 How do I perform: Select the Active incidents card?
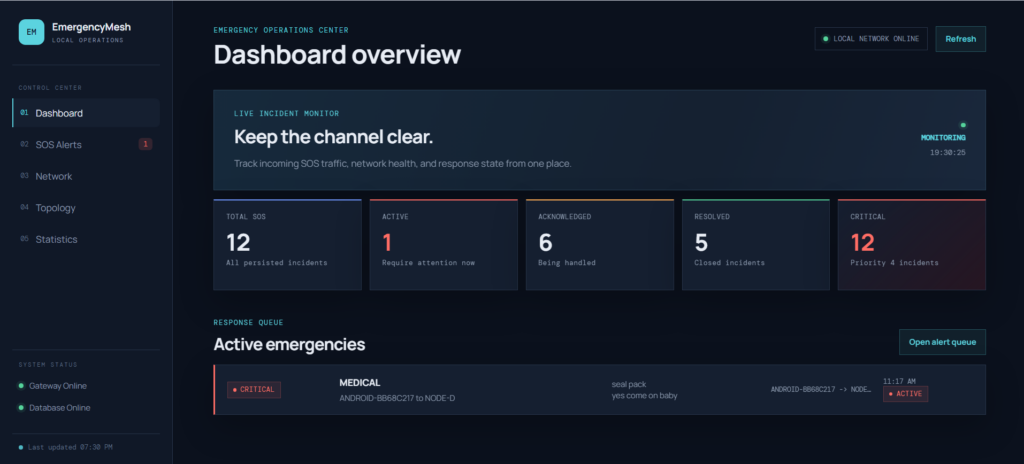443,244
